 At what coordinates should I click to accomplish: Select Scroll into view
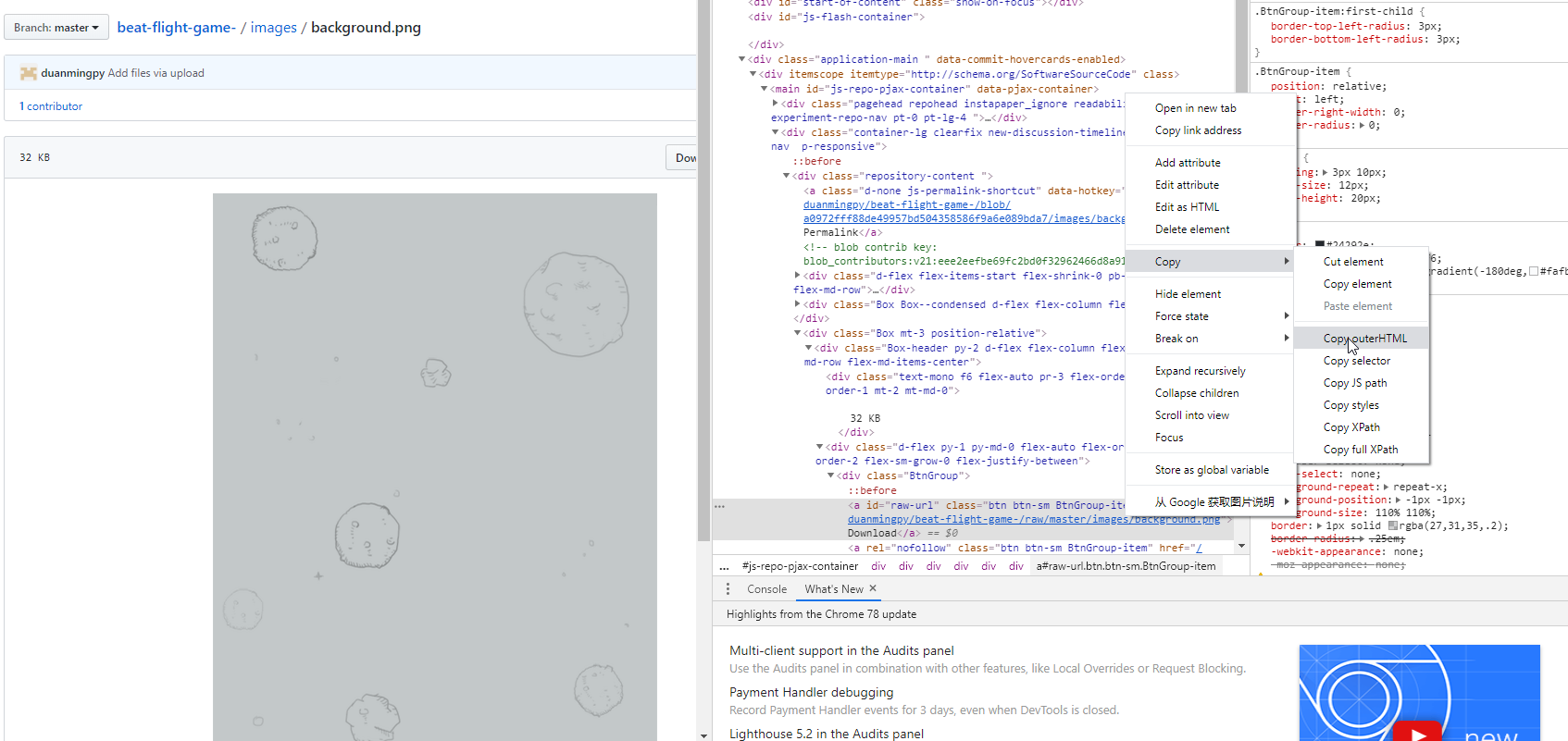coord(1210,415)
